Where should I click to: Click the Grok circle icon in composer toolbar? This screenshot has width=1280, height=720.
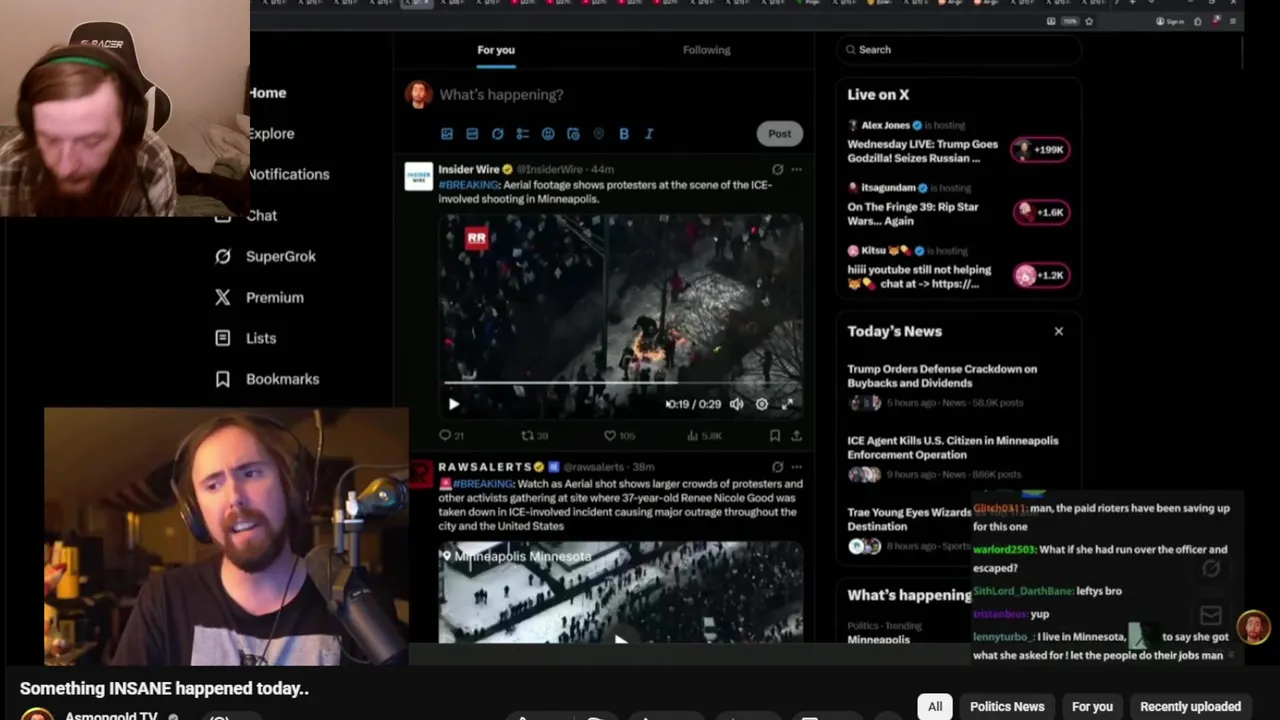[x=497, y=134]
